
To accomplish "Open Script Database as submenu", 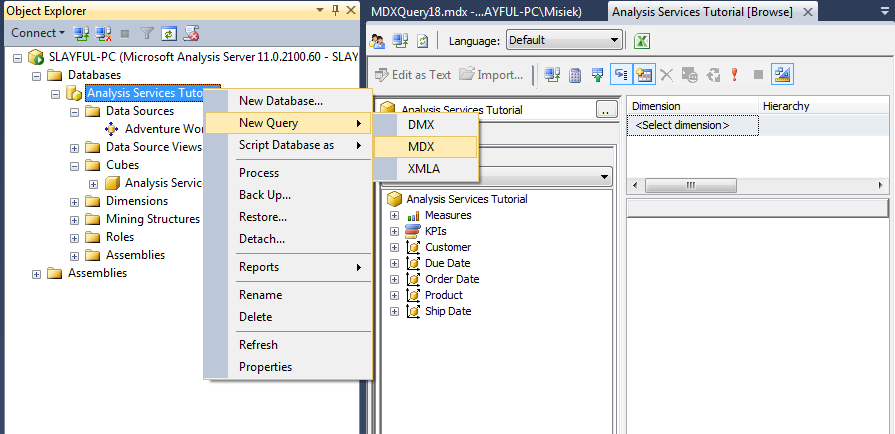I will (x=288, y=145).
